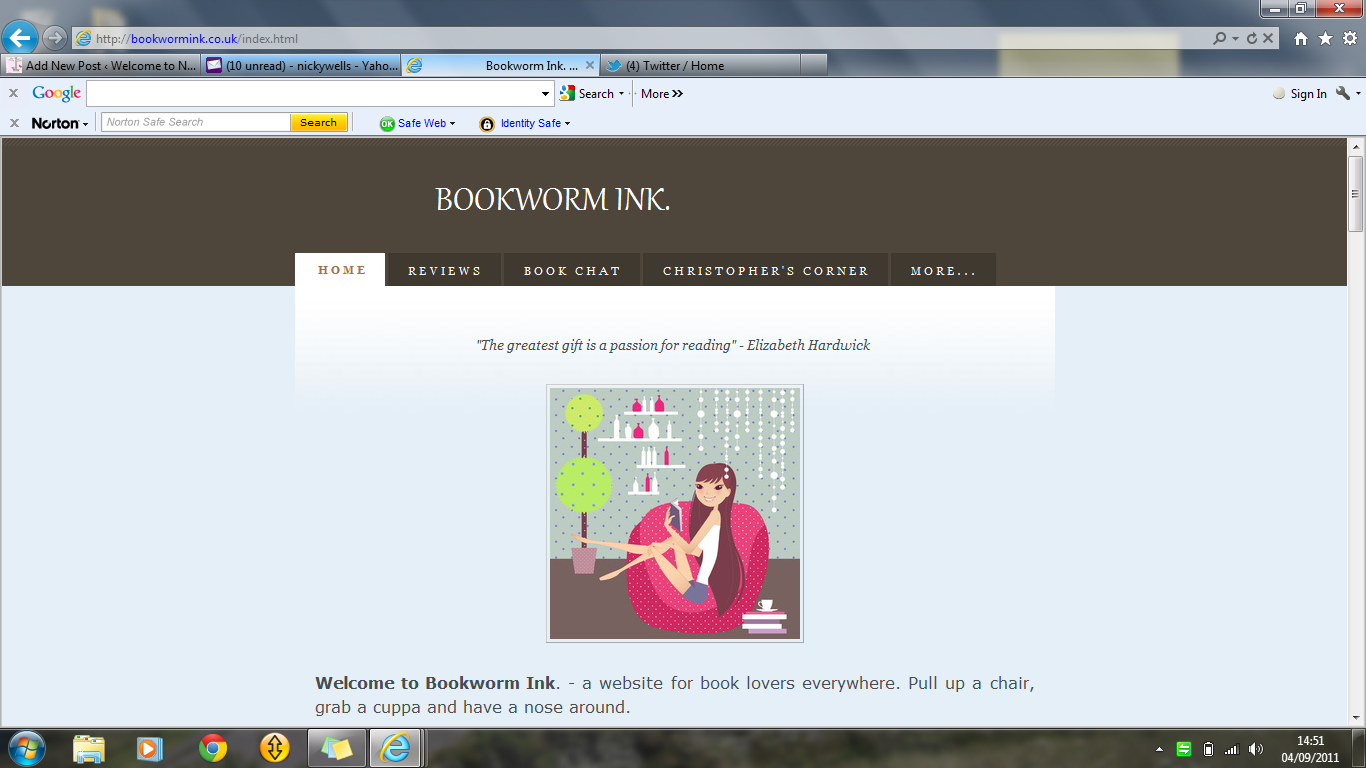Click the Google toolbar wrench settings icon

point(1343,93)
